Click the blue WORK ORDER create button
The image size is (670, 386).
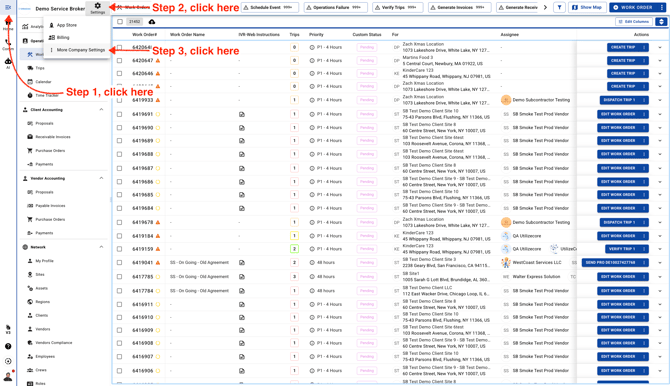point(634,7)
